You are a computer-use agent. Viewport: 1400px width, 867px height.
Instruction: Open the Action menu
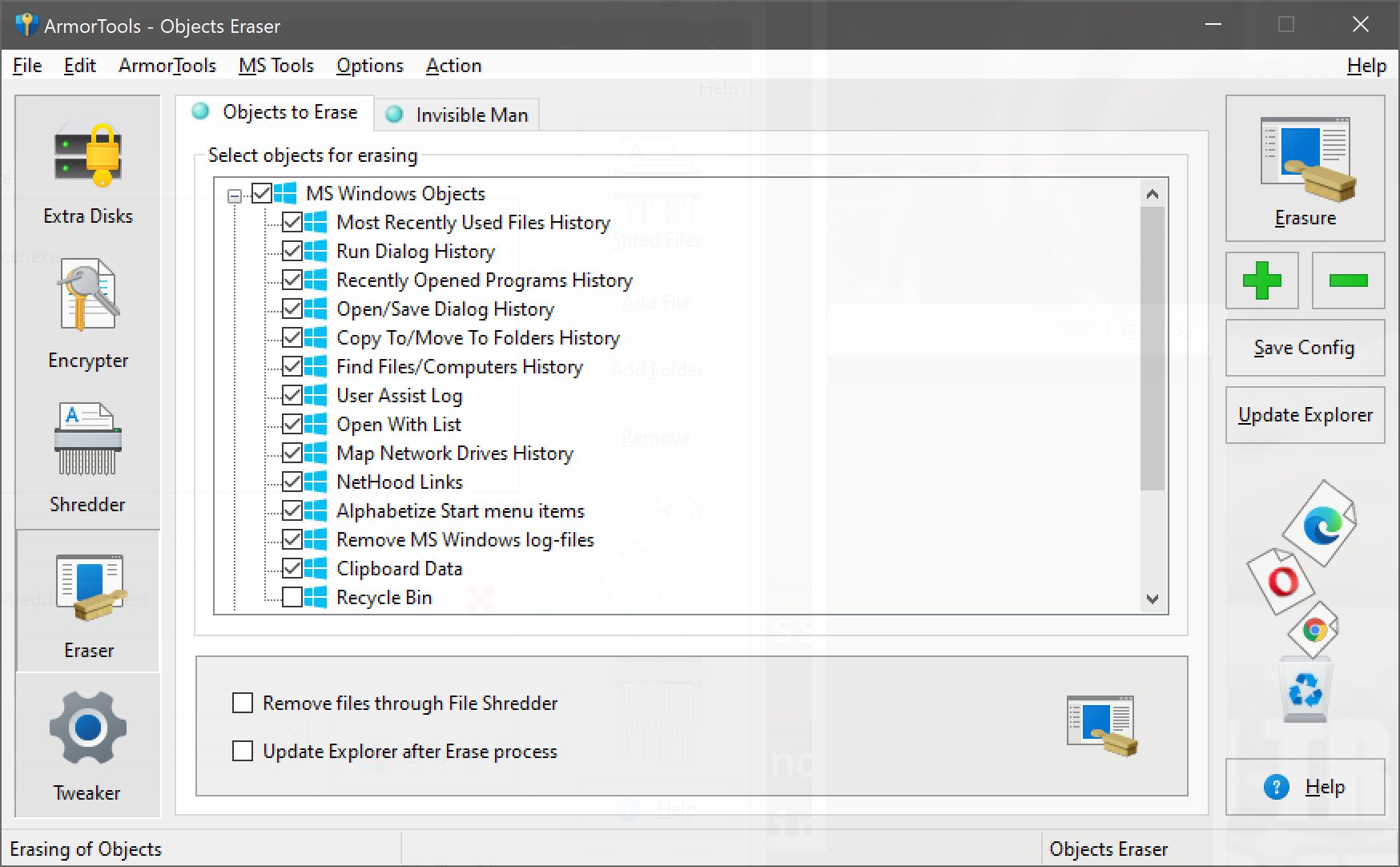tap(454, 66)
